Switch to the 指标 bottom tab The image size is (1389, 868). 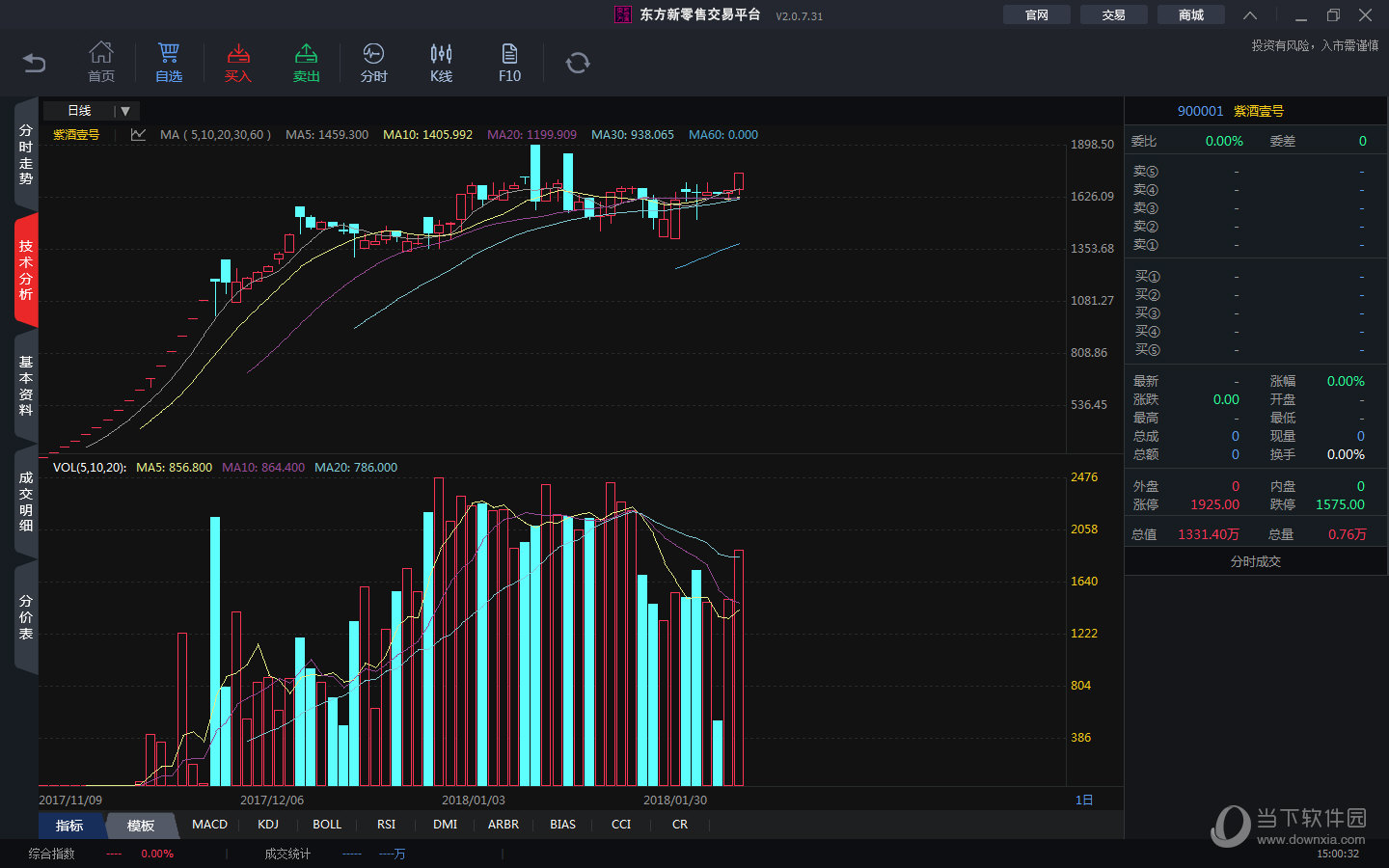tap(69, 826)
